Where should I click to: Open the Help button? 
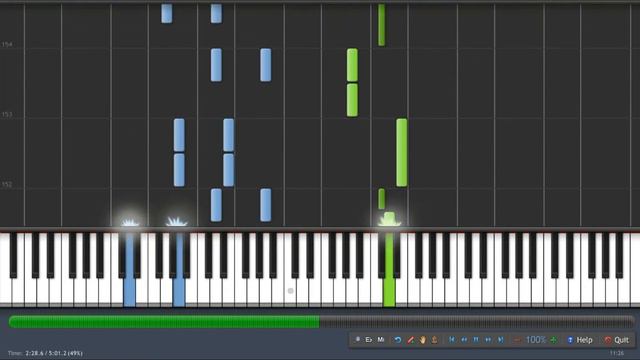(580, 340)
